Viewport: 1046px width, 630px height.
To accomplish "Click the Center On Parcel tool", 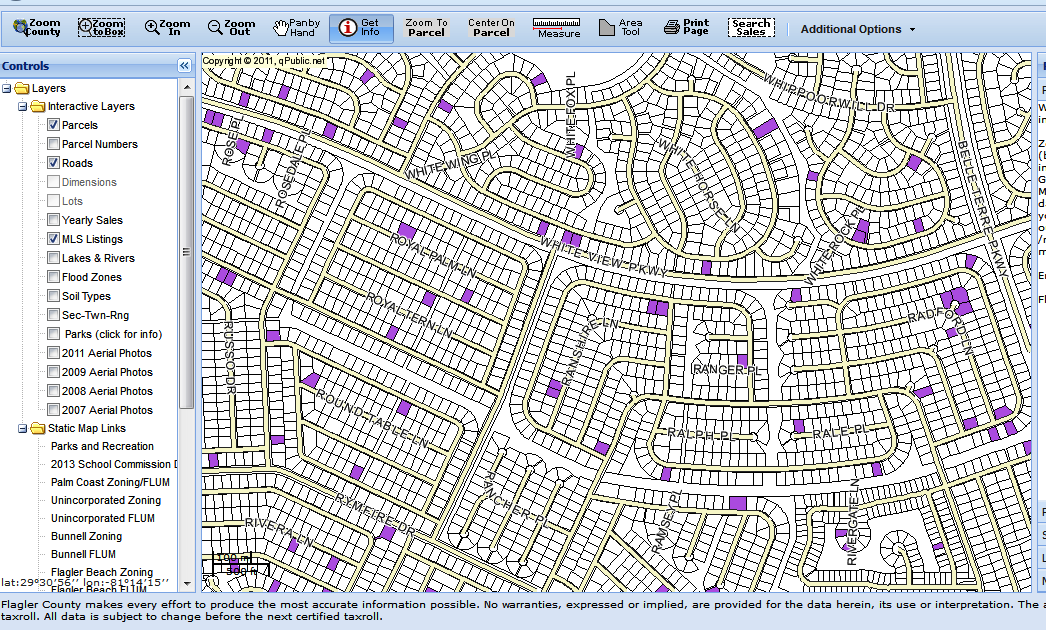I will (x=491, y=25).
